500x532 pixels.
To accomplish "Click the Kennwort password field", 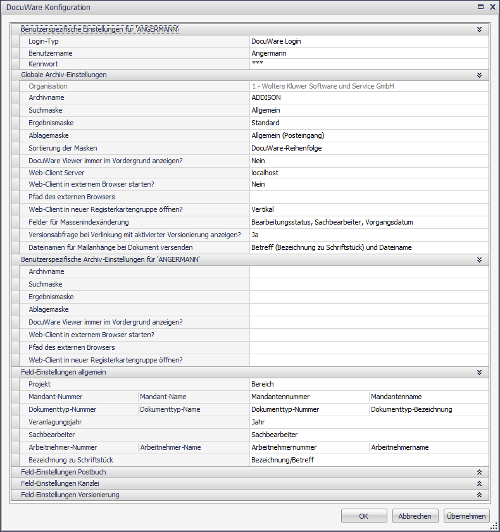I will coord(369,64).
